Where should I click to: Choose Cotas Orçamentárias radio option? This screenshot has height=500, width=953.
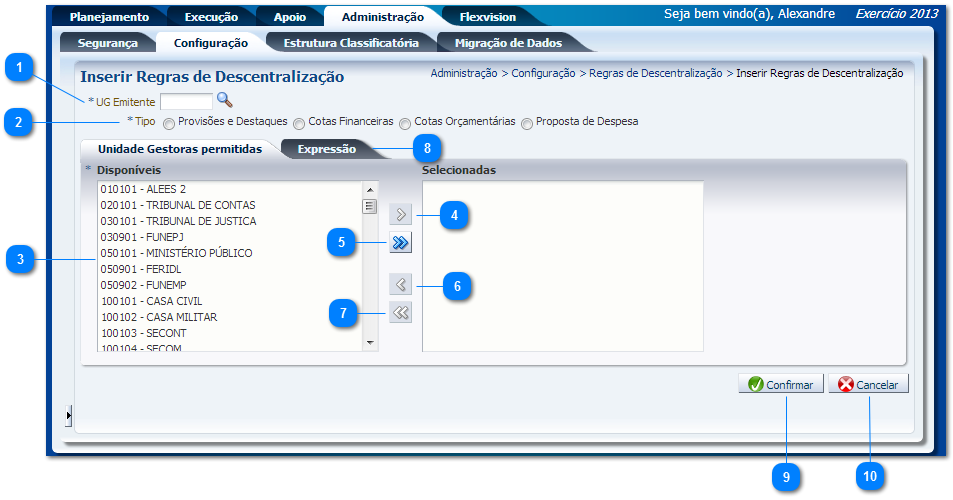(x=405, y=123)
